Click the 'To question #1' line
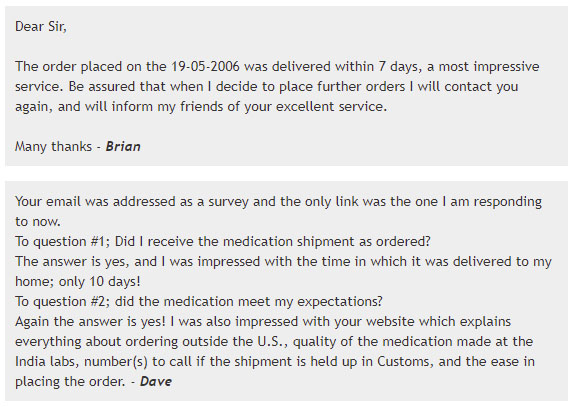This screenshot has height=407, width=573. [x=223, y=241]
